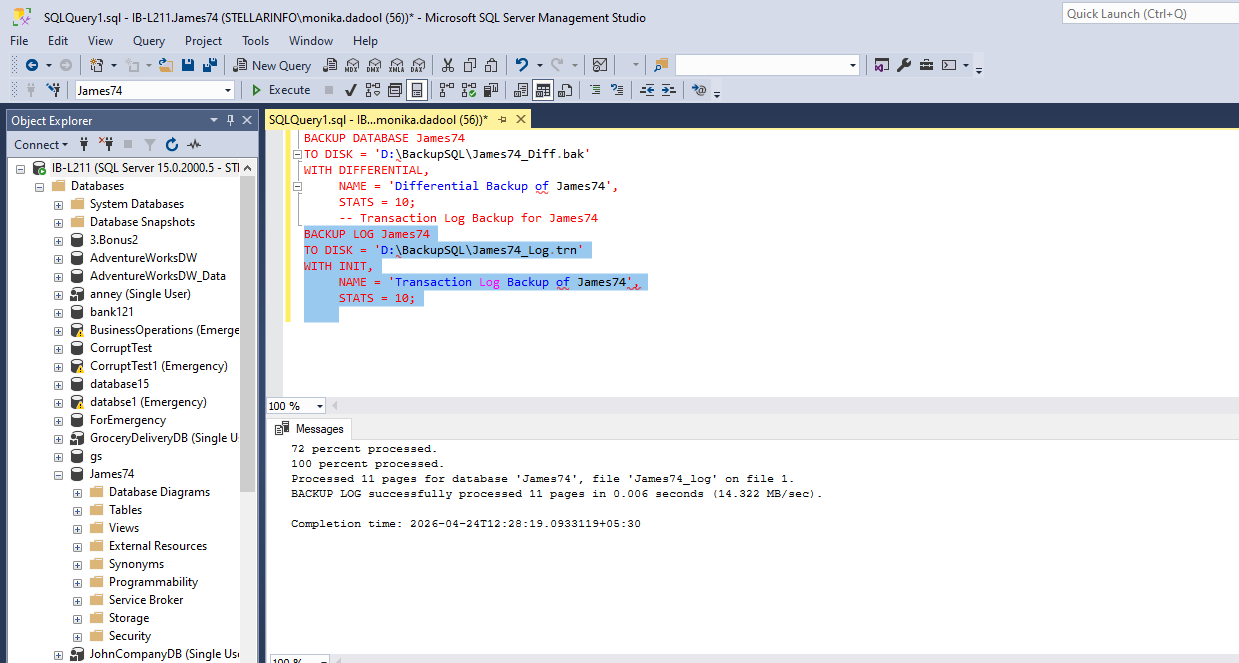This screenshot has height=663, width=1239.
Task: Click the Parse checkmark icon
Action: click(350, 90)
